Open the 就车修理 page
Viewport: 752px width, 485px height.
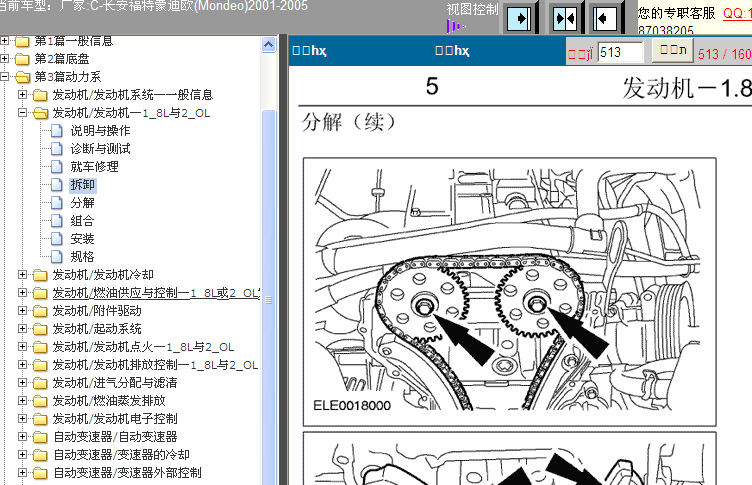pos(94,166)
